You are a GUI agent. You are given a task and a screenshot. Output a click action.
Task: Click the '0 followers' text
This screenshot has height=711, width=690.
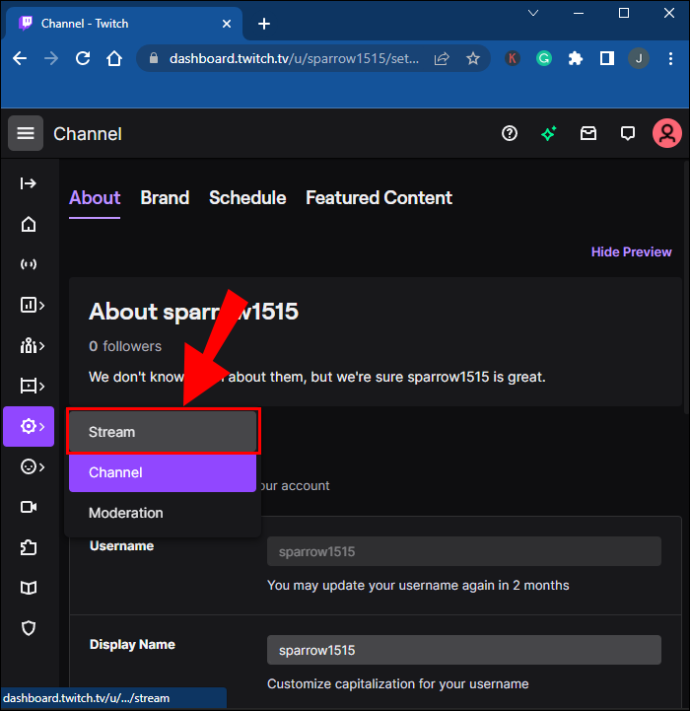tap(125, 346)
